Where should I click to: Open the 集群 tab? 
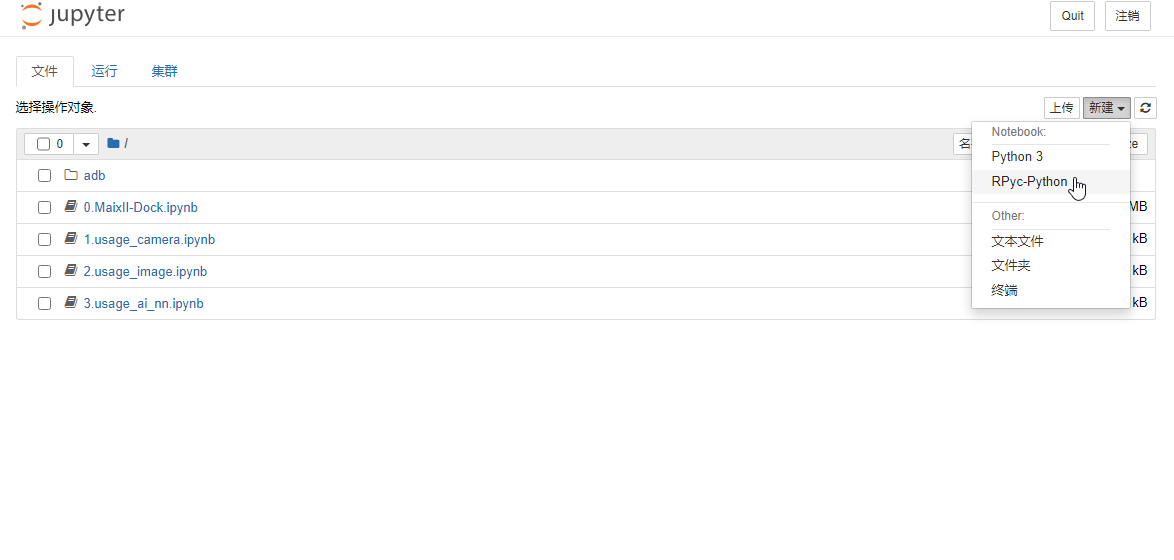coord(165,71)
